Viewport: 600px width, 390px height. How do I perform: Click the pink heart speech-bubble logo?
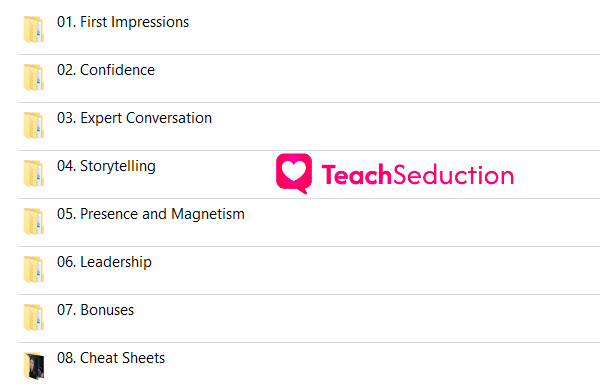pyautogui.click(x=294, y=173)
